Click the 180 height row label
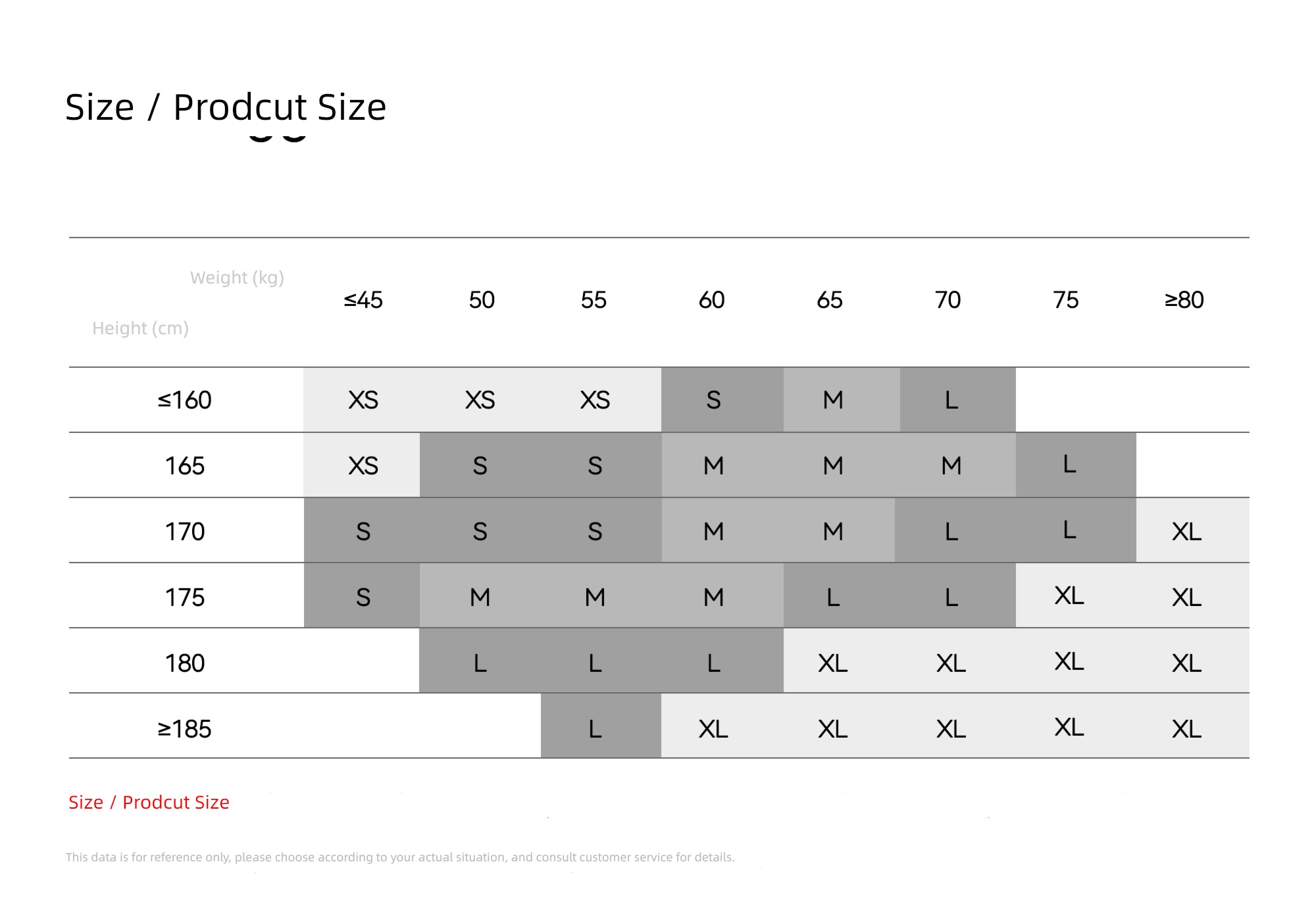1316x910 pixels. [185, 663]
